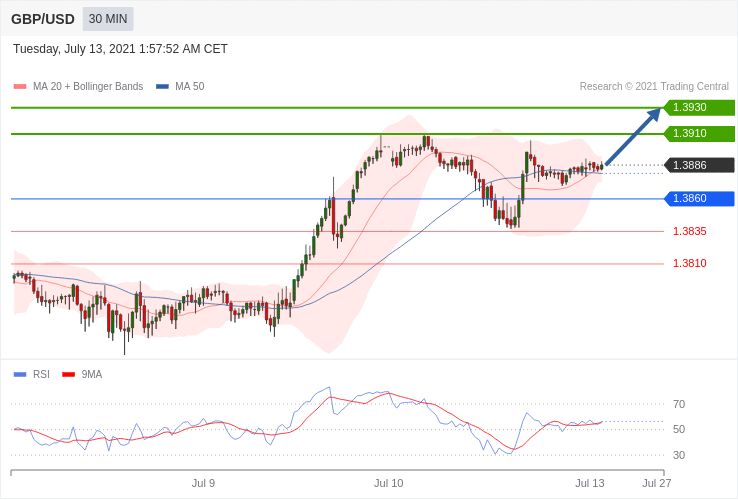Click the 1.3910 resistance price tag
The image size is (738, 500).
[699, 133]
